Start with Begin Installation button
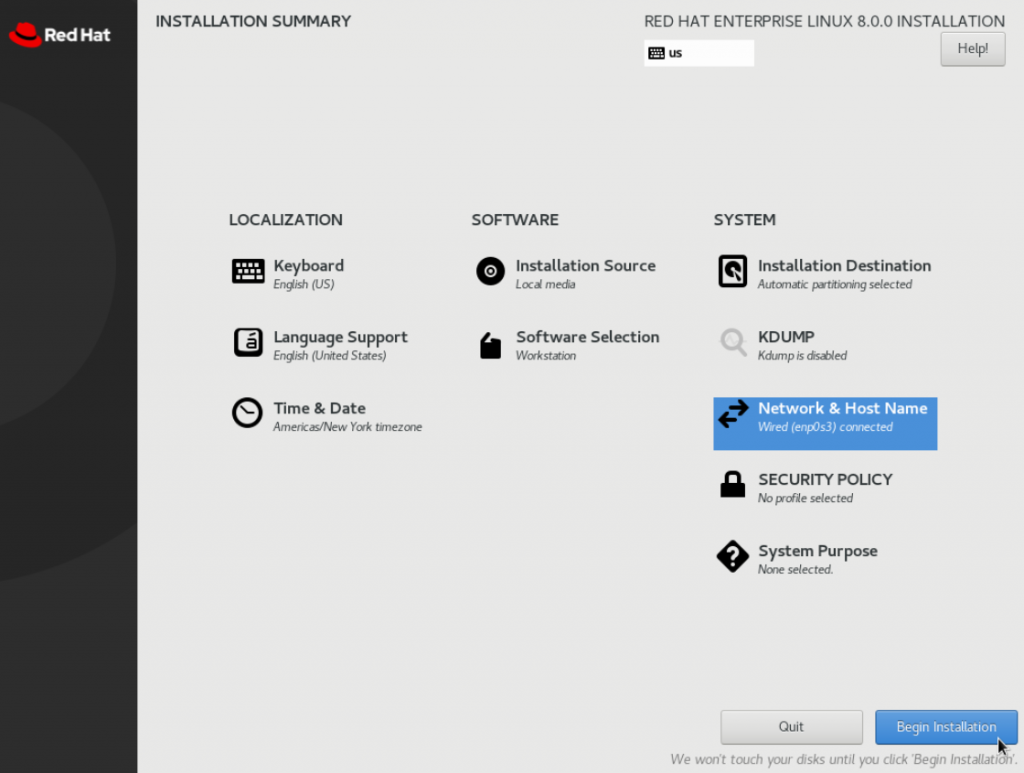Viewport: 1024px width, 773px height. tap(946, 727)
